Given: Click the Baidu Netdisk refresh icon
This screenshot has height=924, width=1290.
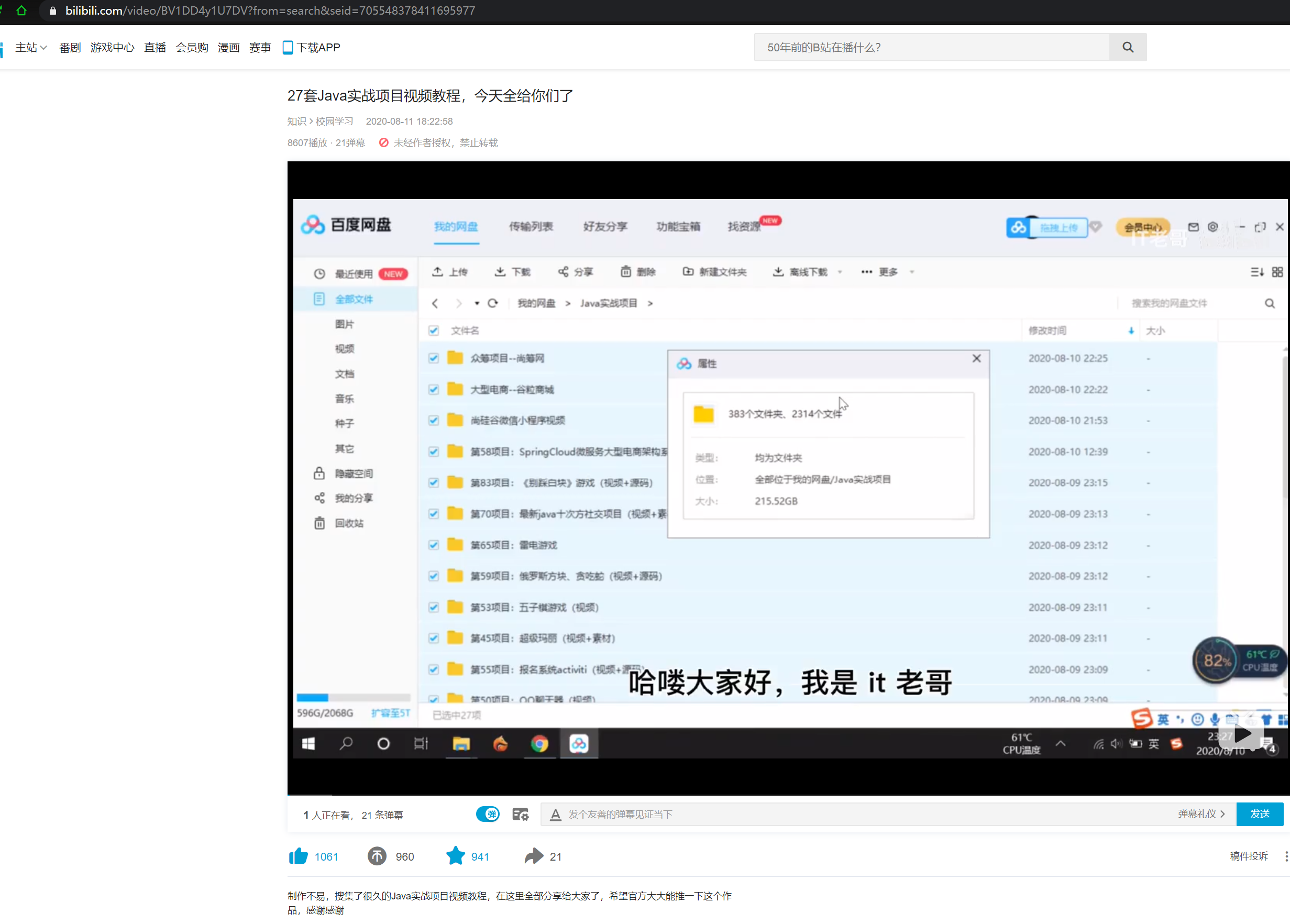Looking at the screenshot, I should click(492, 303).
